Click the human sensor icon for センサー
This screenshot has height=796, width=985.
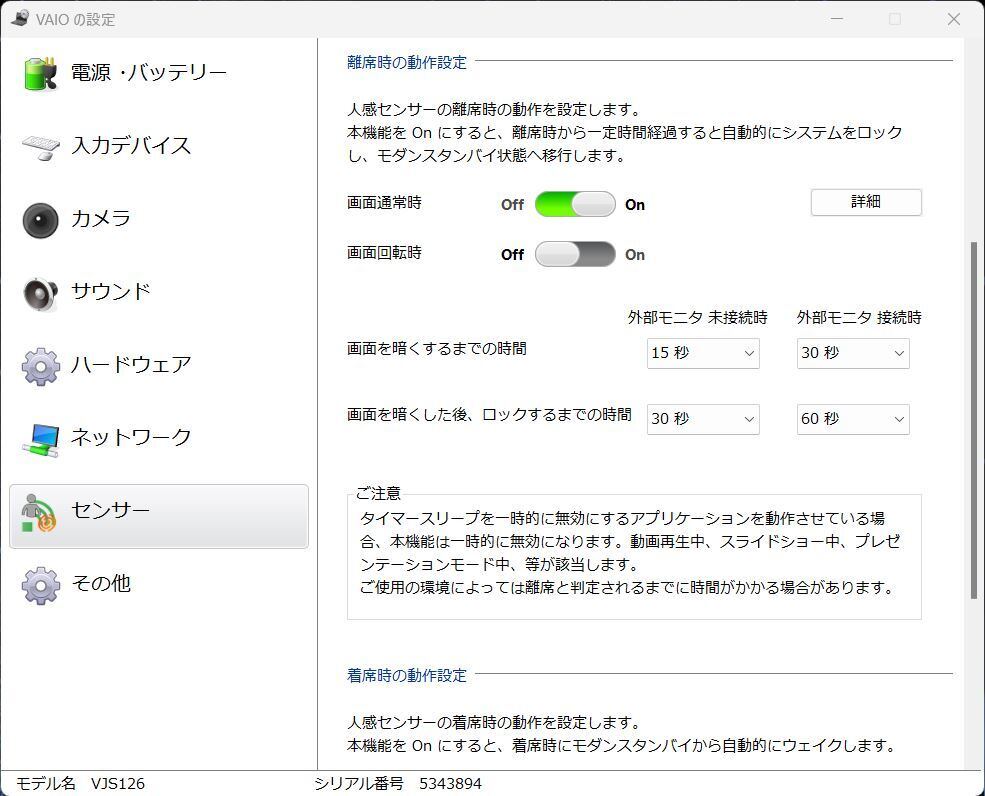[38, 513]
